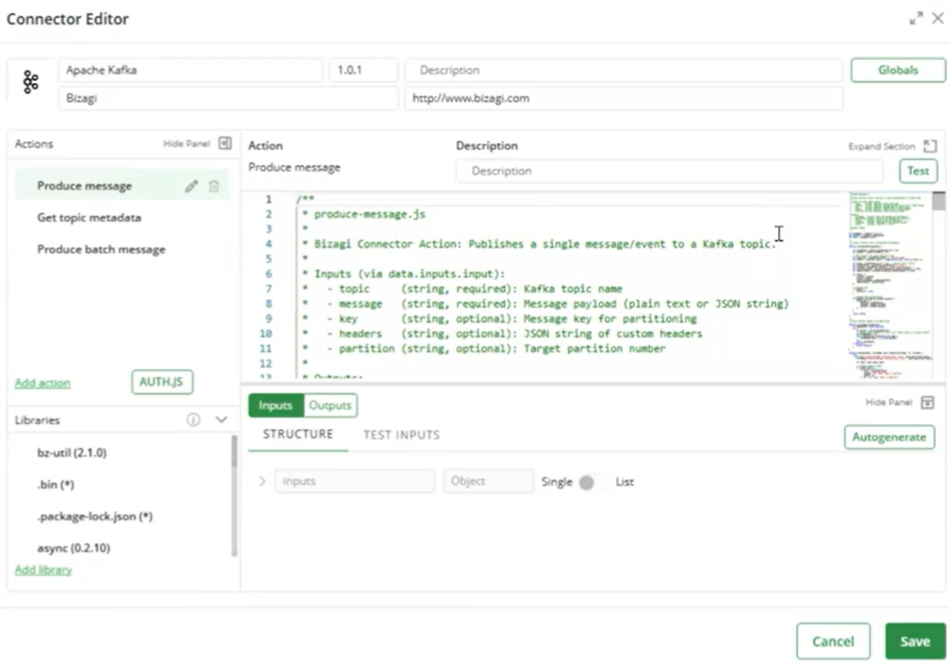Click code line 10 headers description
The height and width of the screenshot is (662, 950).
coord(502,334)
